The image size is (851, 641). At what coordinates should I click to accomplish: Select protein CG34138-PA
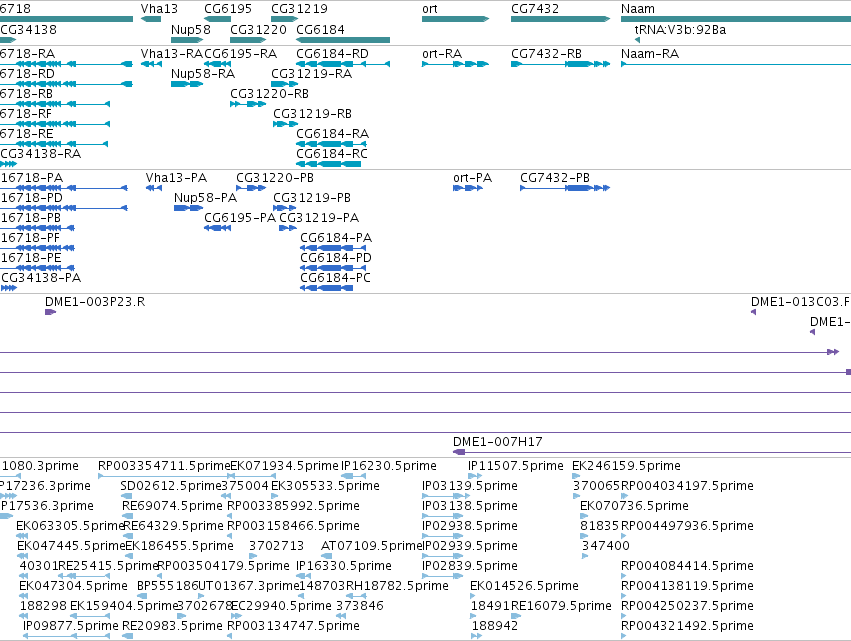[x=8, y=288]
